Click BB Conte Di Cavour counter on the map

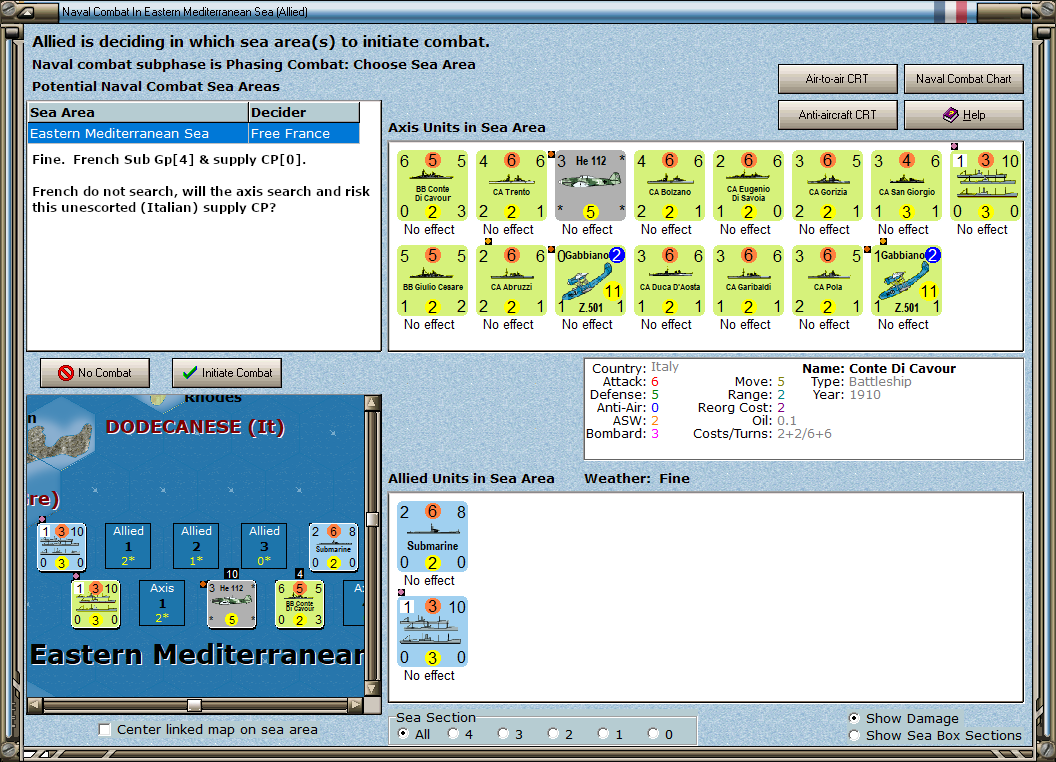pos(300,604)
